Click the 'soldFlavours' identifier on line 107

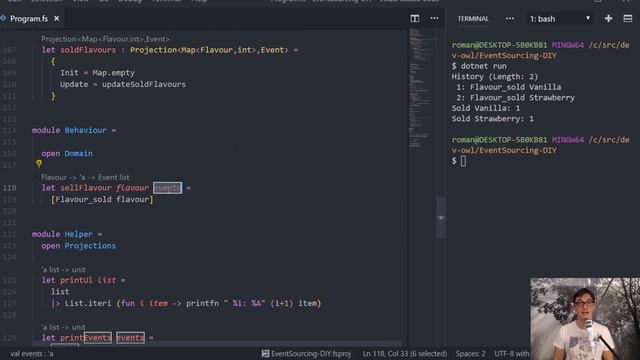click(x=88, y=50)
